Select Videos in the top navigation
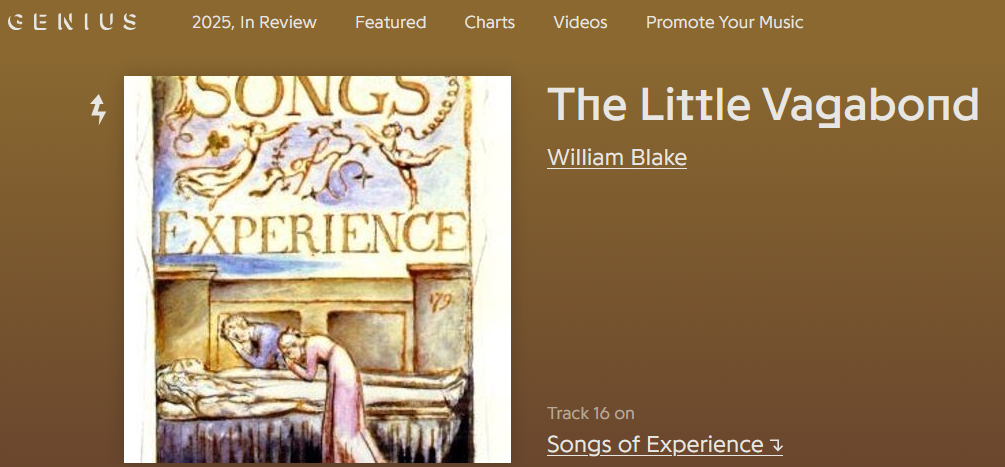This screenshot has height=467, width=1005. [x=580, y=22]
